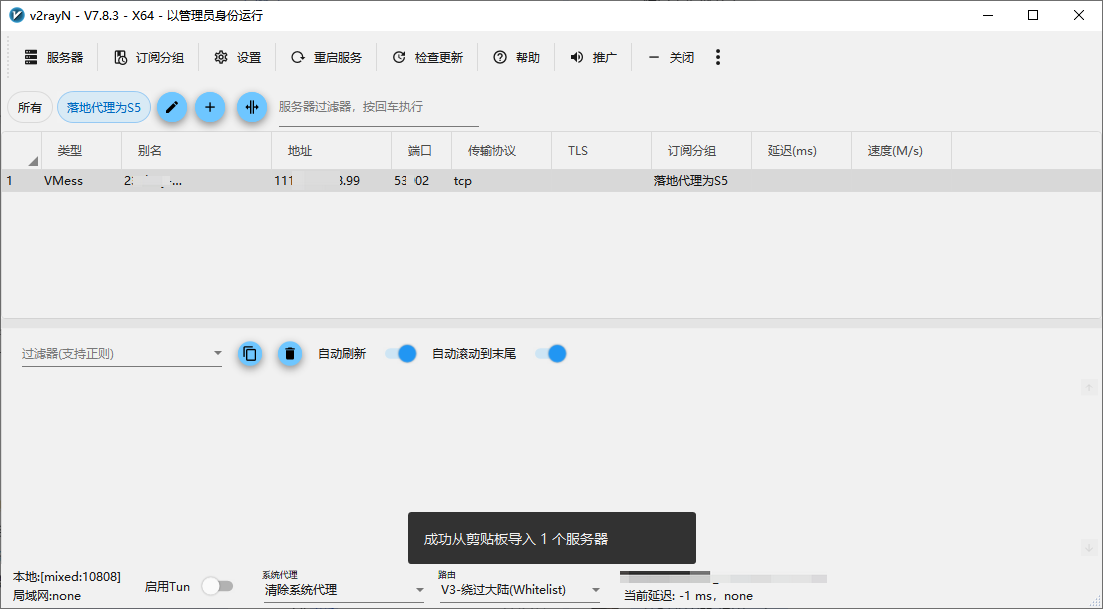Click the copy log button

click(x=250, y=354)
